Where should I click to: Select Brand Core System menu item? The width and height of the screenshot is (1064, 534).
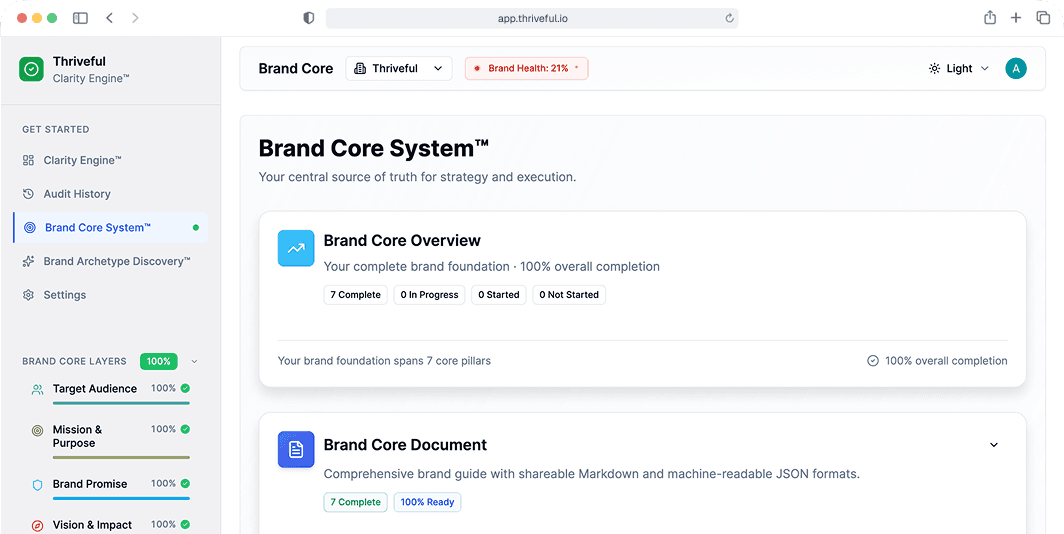(111, 227)
